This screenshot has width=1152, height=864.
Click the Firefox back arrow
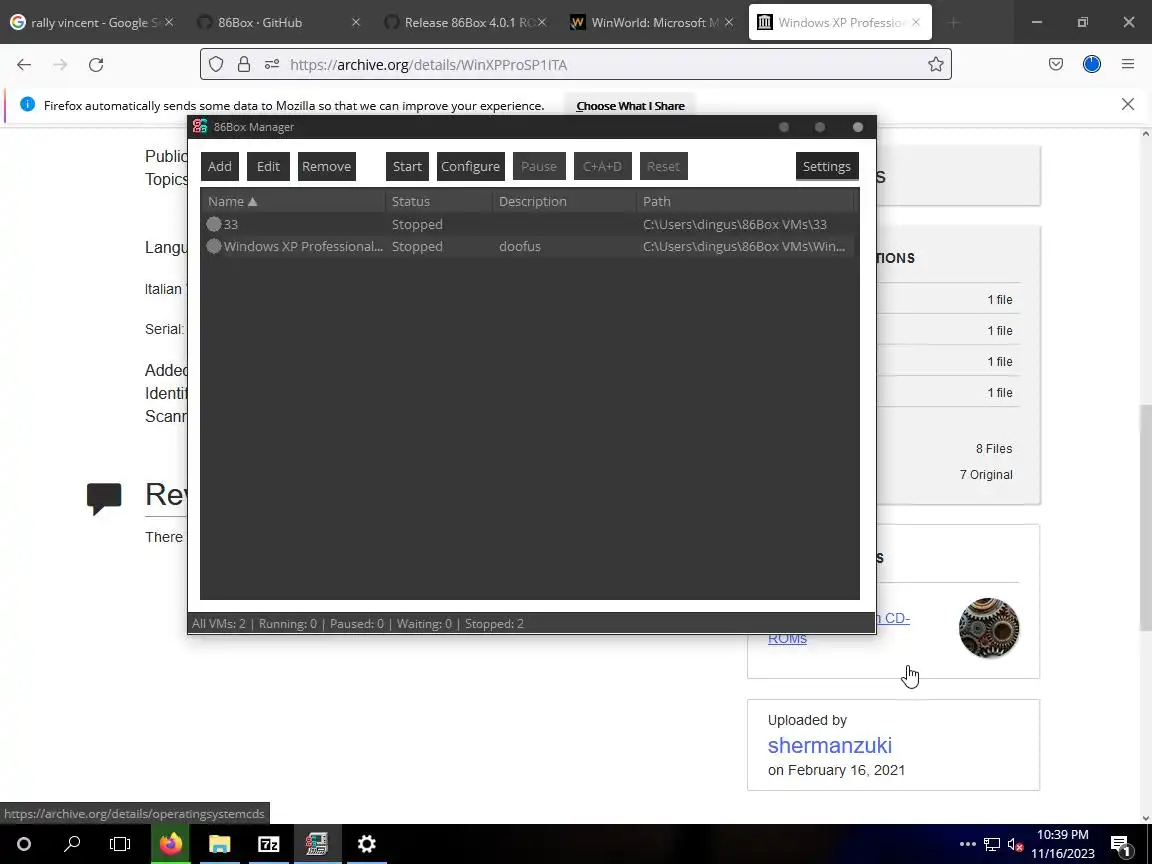pyautogui.click(x=24, y=65)
